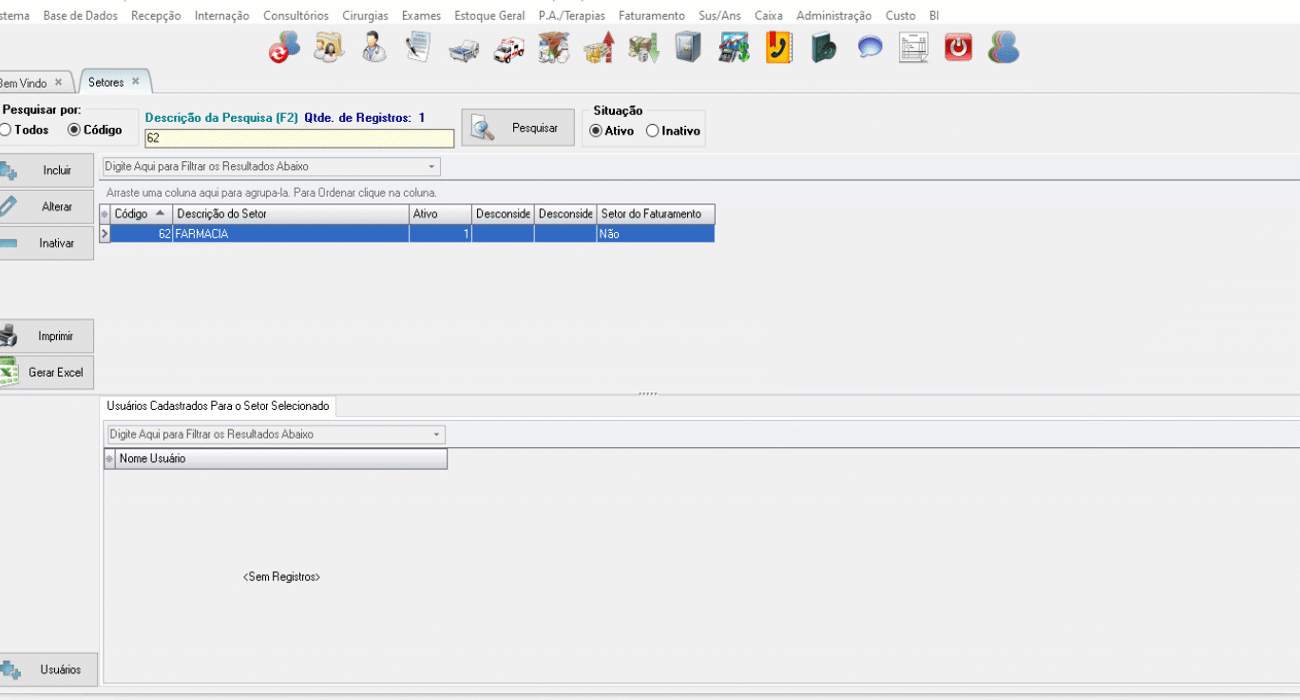Click the Pesquisar button
The width and height of the screenshot is (1300, 700).
518,128
